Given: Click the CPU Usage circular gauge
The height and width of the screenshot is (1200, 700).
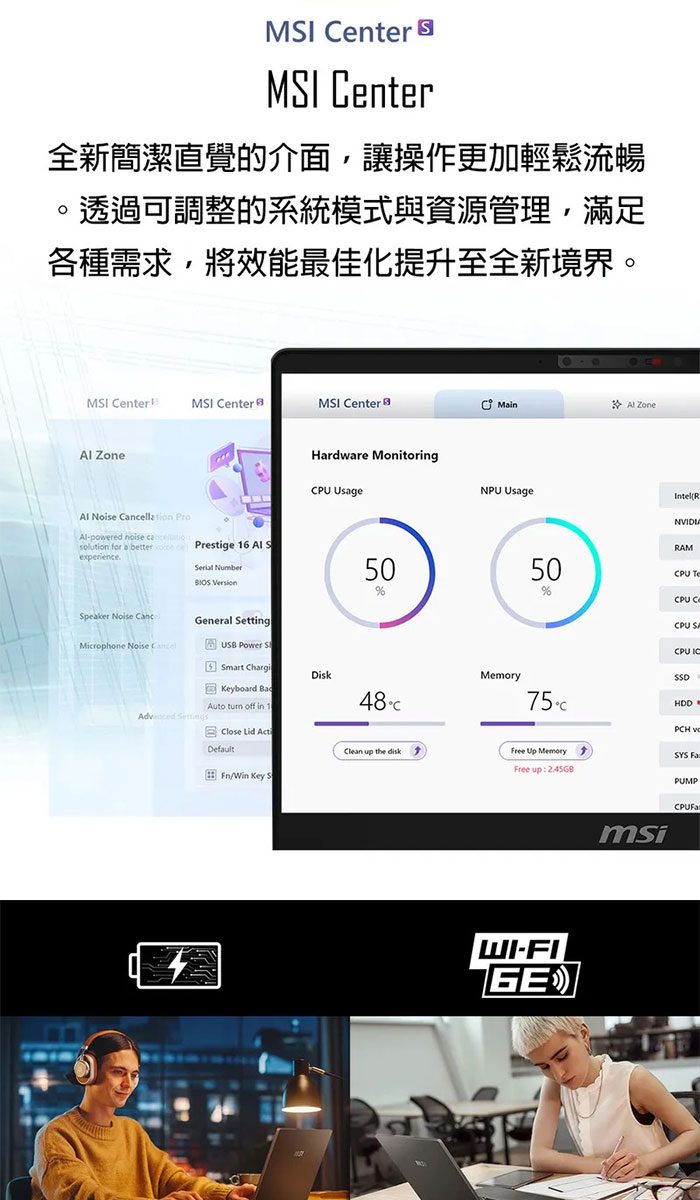Looking at the screenshot, I should coord(379,572).
